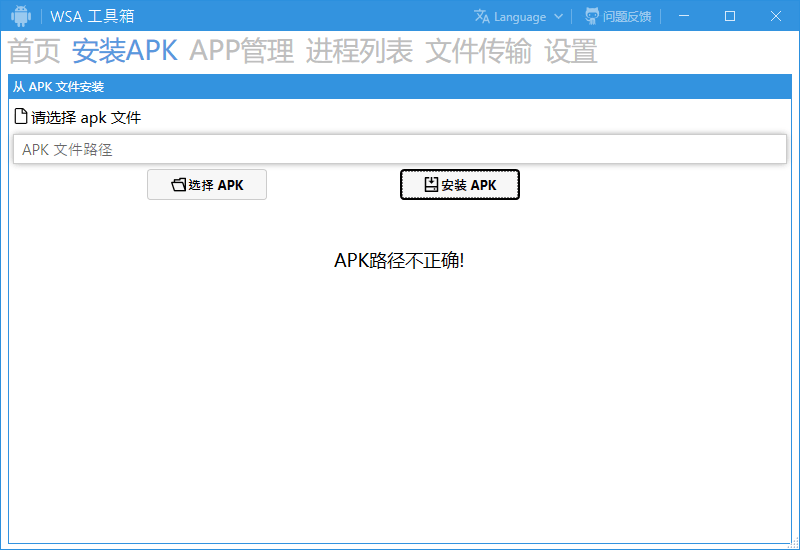Click the translate icon beside Language
Screen dimensions: 800x550
482,16
